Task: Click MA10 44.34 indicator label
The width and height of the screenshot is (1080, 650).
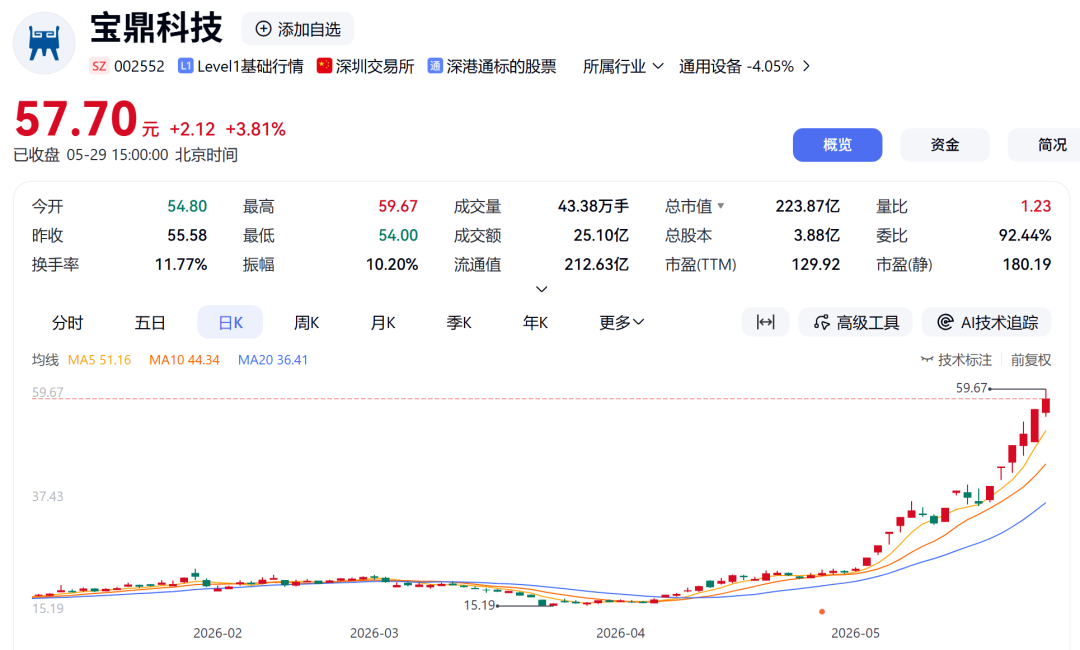Action: pyautogui.click(x=184, y=359)
